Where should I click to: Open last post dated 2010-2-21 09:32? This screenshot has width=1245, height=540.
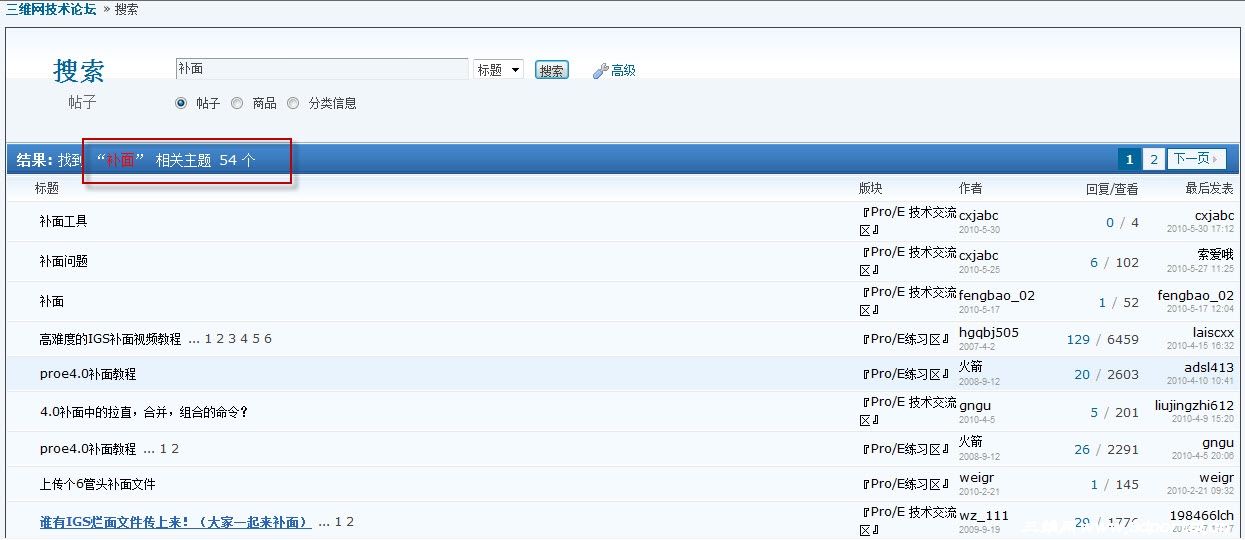coord(1200,491)
